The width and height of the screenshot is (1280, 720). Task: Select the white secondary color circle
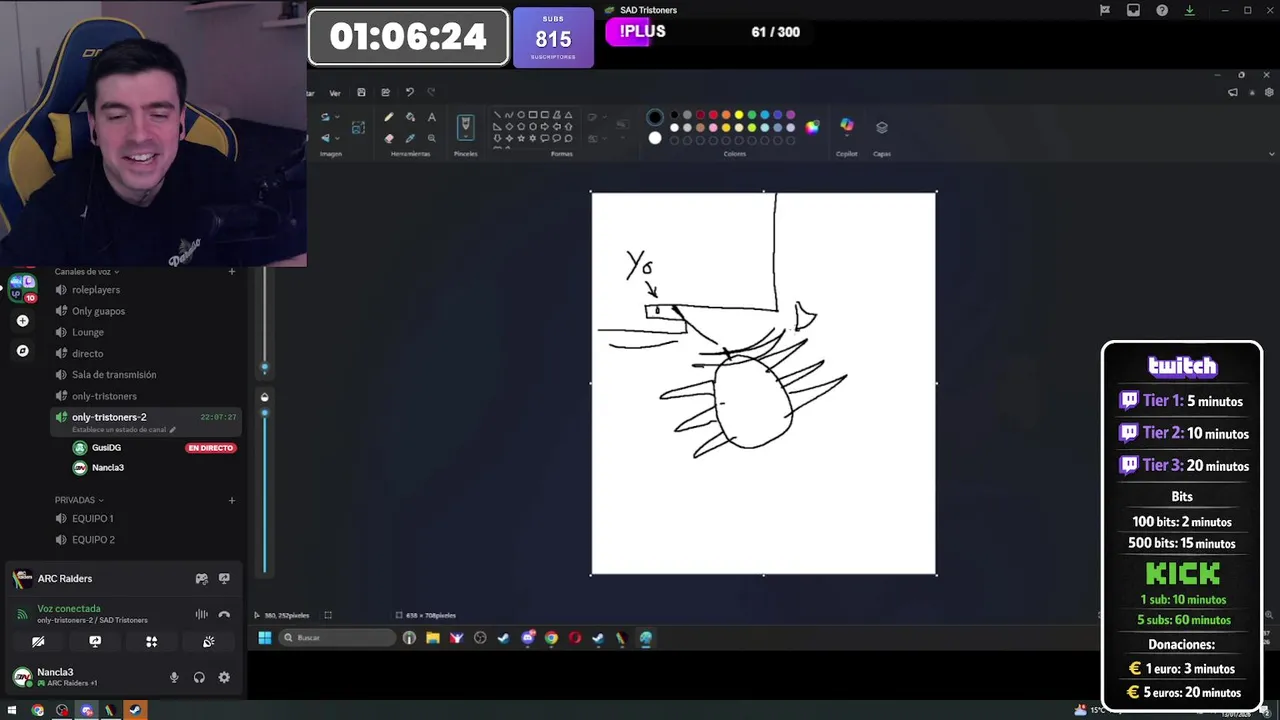[655, 138]
